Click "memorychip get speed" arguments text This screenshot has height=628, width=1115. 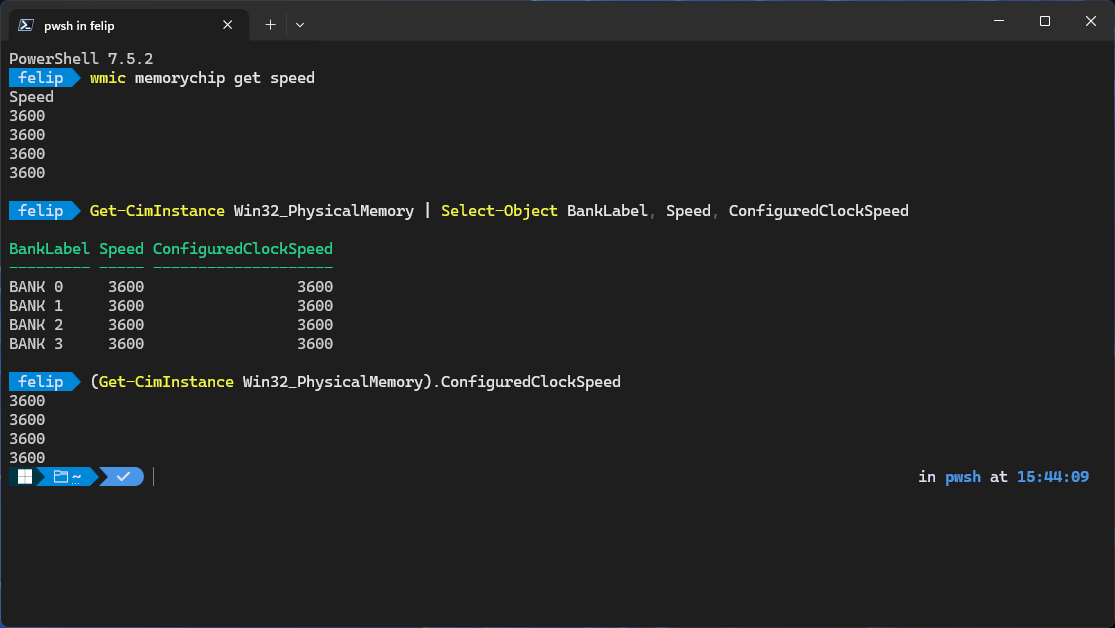click(x=225, y=78)
